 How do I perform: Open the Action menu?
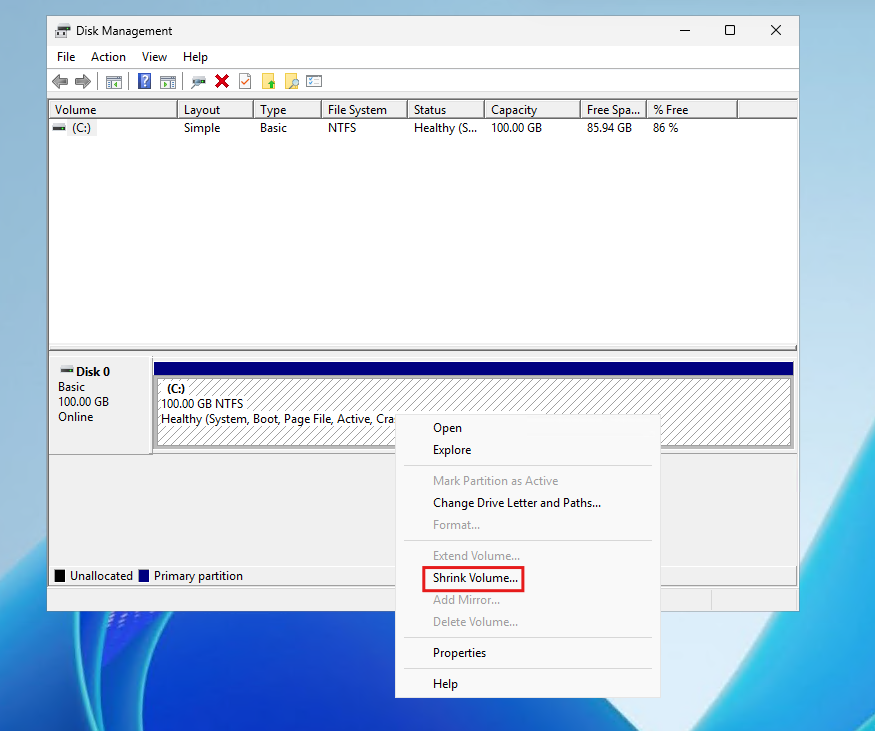coord(108,57)
